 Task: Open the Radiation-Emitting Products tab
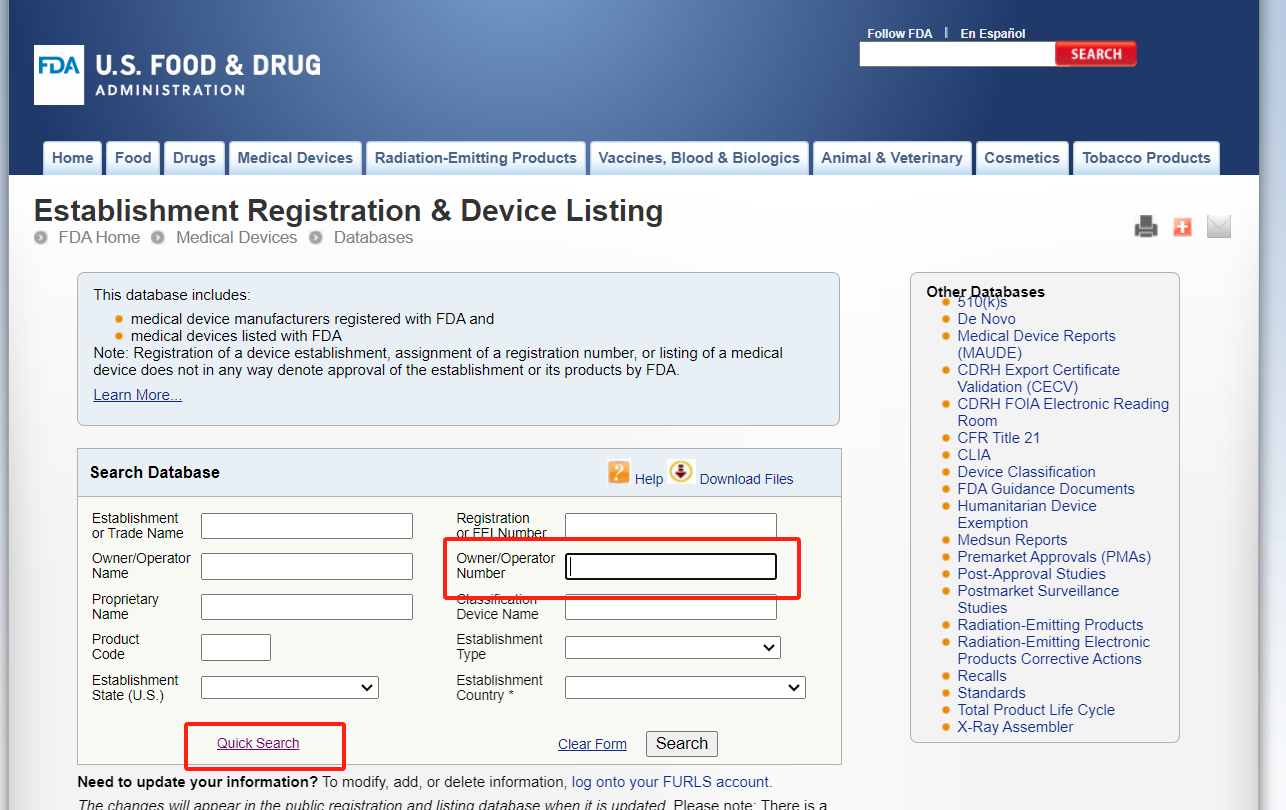click(x=476, y=158)
